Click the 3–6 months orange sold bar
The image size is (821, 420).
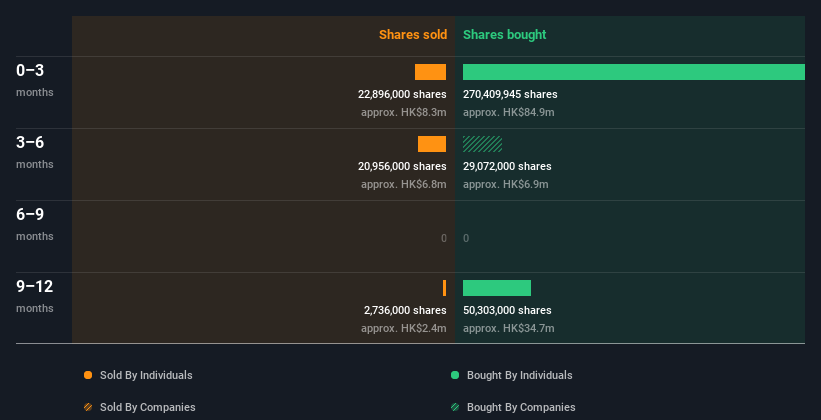coord(432,144)
